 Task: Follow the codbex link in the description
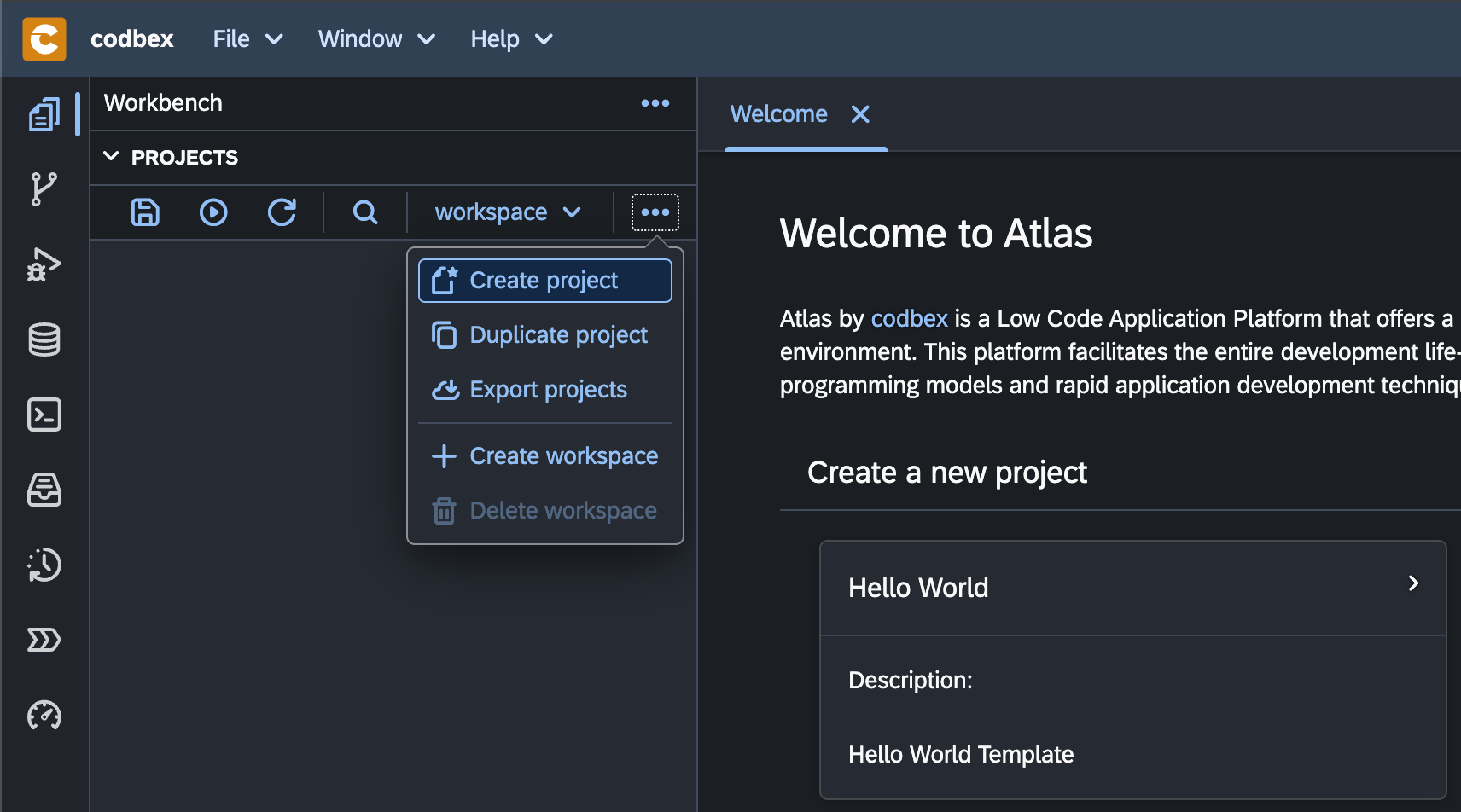pyautogui.click(x=910, y=319)
